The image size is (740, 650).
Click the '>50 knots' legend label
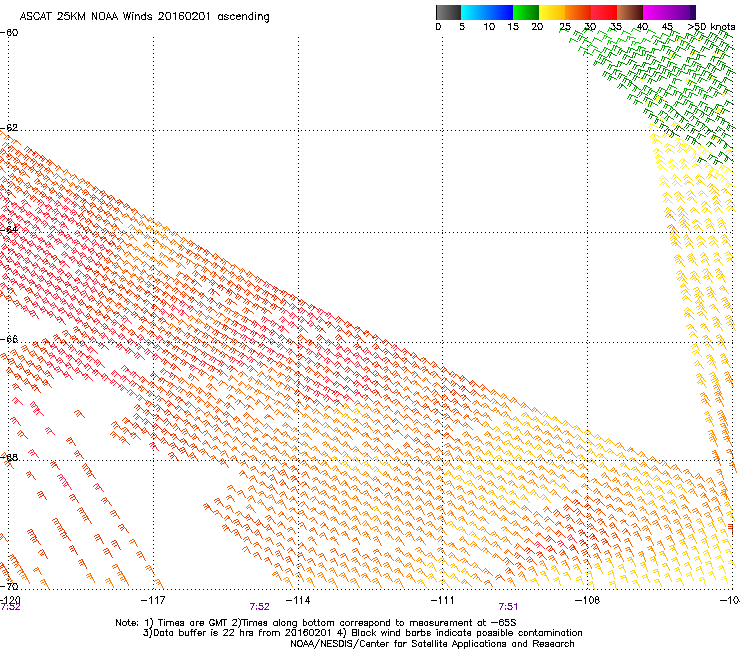(712, 27)
